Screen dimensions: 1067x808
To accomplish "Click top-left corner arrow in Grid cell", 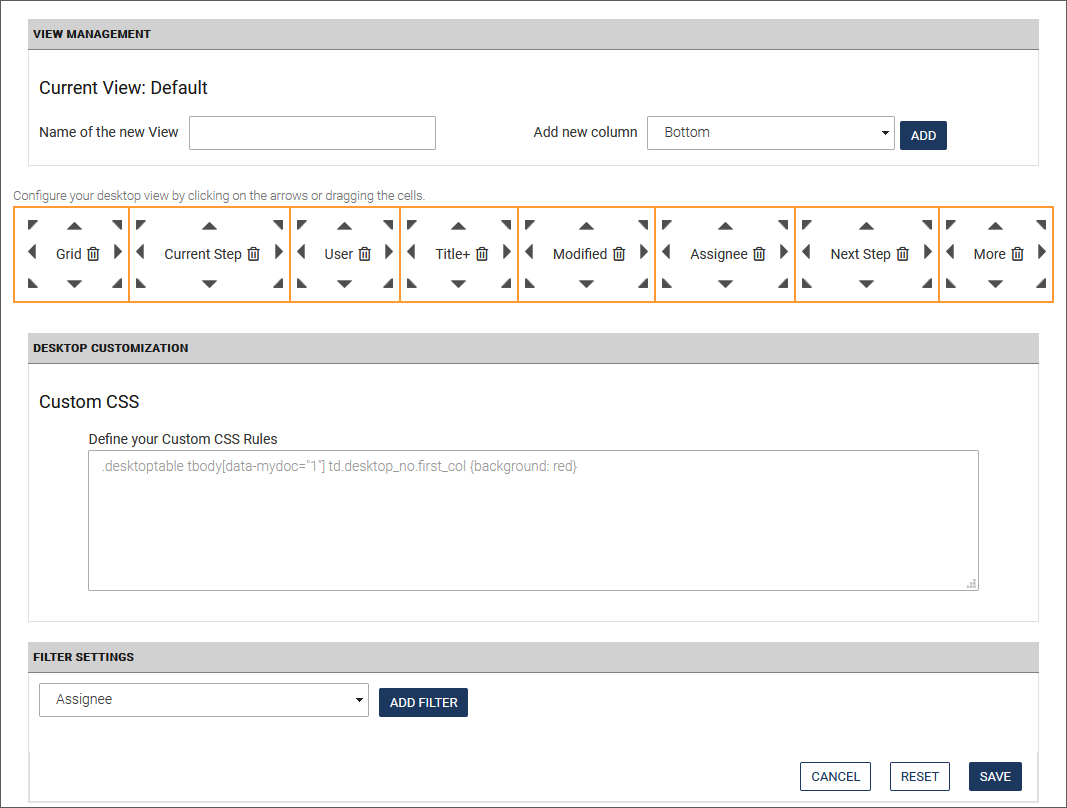I will tap(33, 225).
